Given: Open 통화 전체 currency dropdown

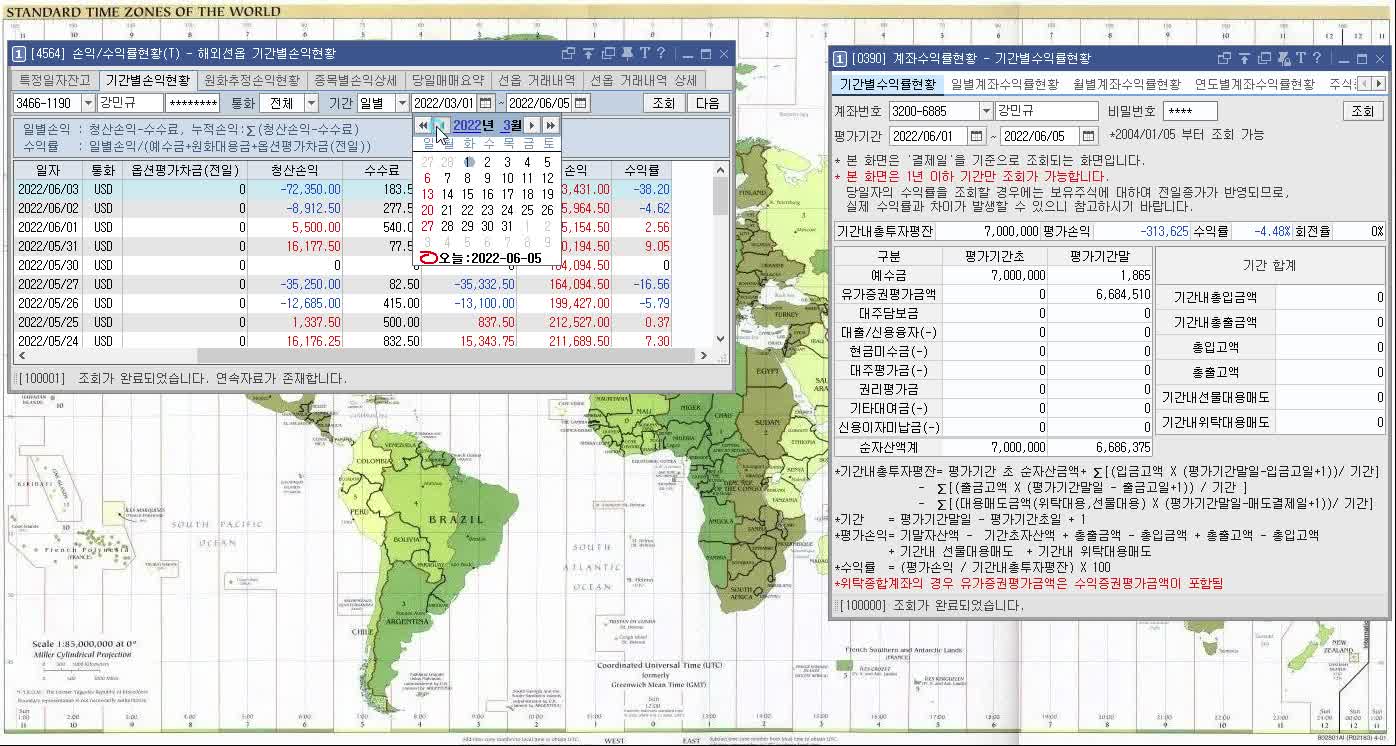Looking at the screenshot, I should pyautogui.click(x=311, y=103).
